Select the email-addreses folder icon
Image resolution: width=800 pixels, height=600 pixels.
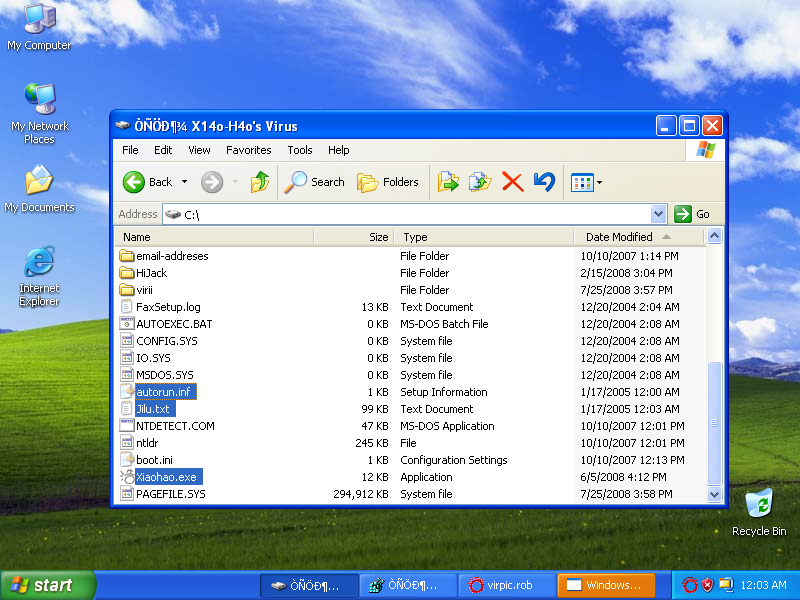(x=127, y=256)
